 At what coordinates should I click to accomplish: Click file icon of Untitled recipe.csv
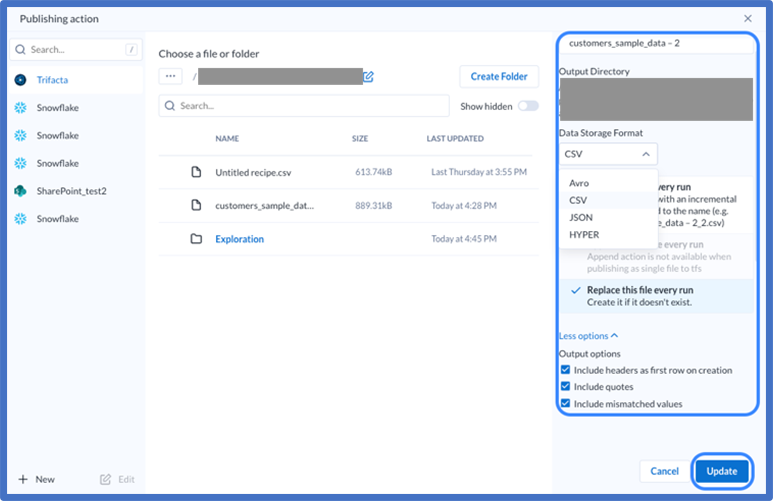(196, 172)
